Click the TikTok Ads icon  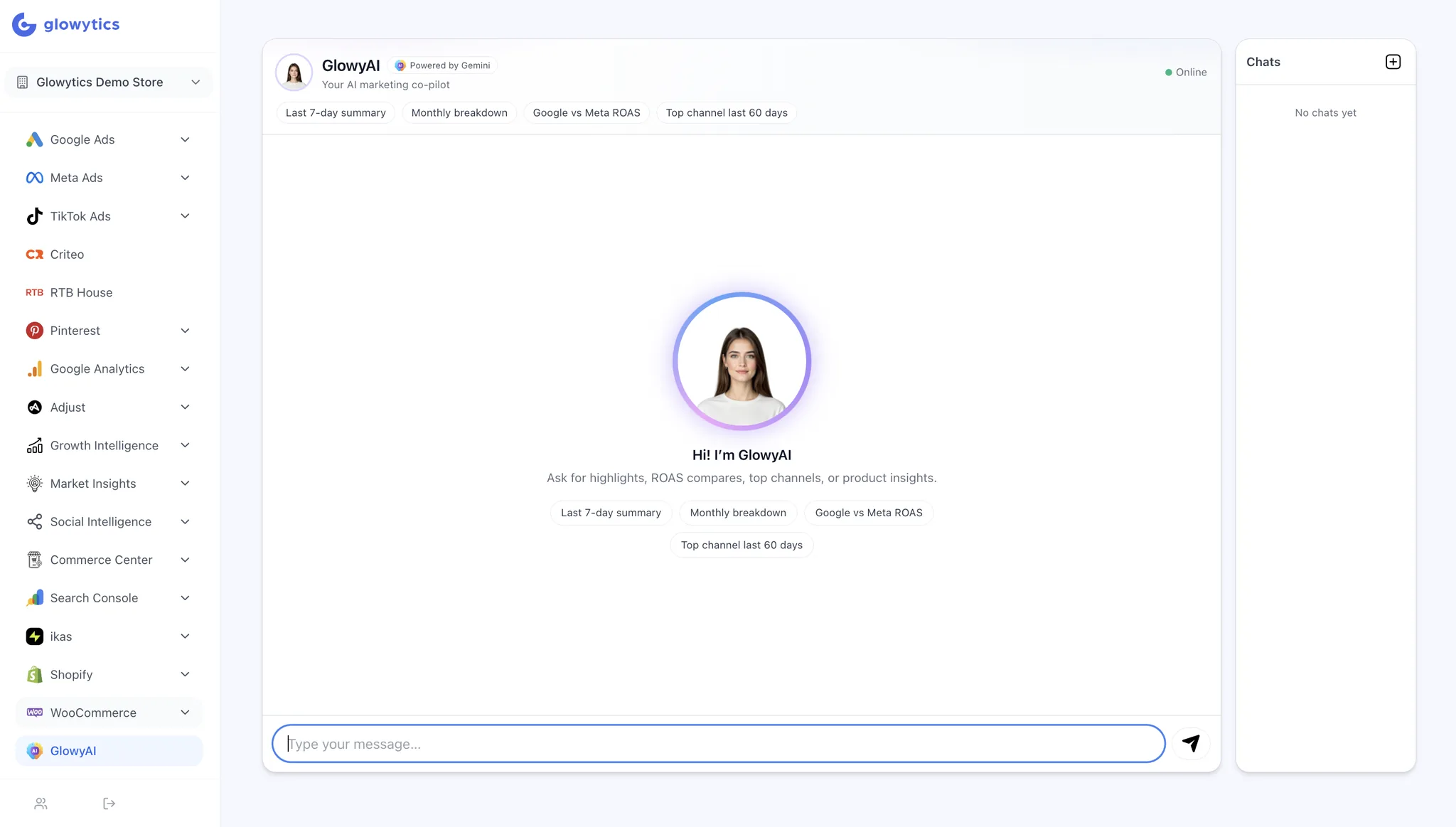[x=34, y=216]
